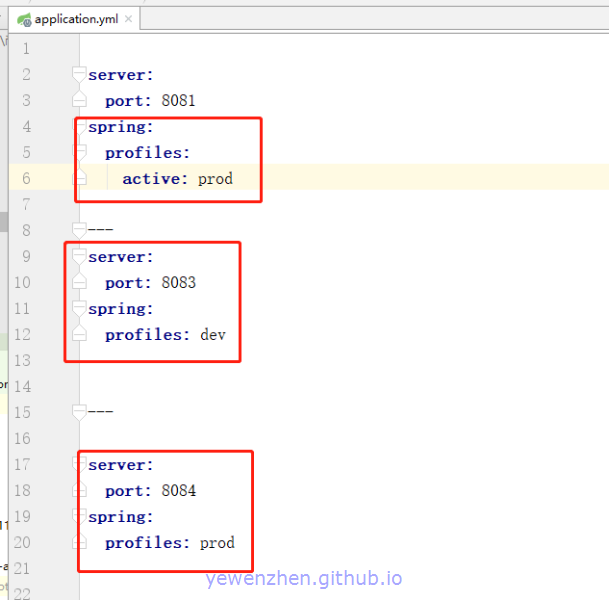Click line number 6 in the gutter
The image size is (609, 600).
click(x=26, y=179)
